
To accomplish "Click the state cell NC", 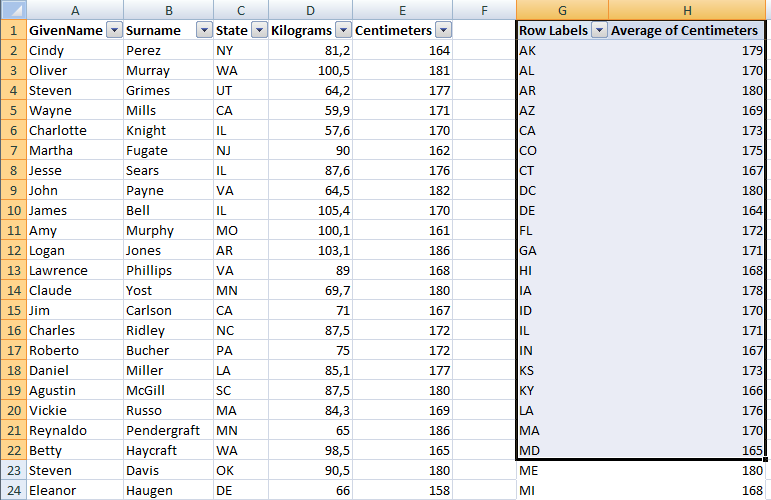I will pos(241,330).
